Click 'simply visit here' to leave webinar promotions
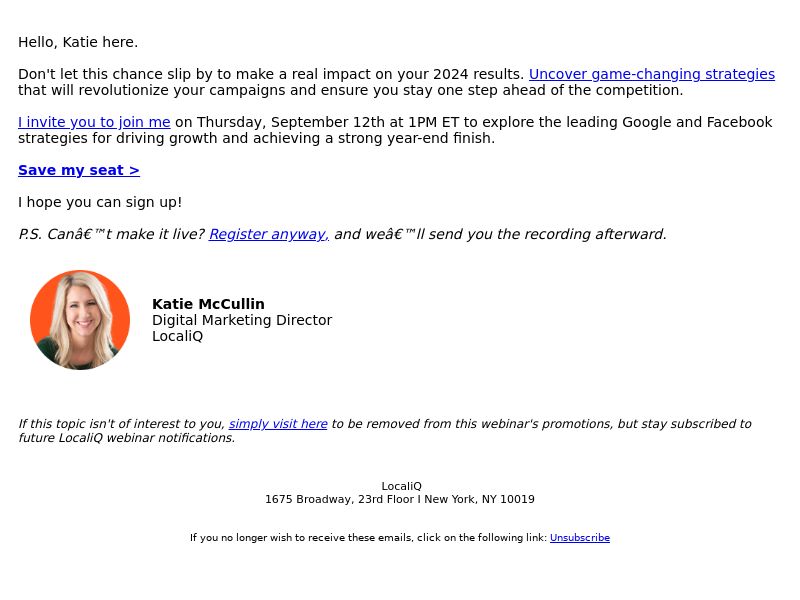Image resolution: width=800 pixels, height=600 pixels. click(x=278, y=424)
